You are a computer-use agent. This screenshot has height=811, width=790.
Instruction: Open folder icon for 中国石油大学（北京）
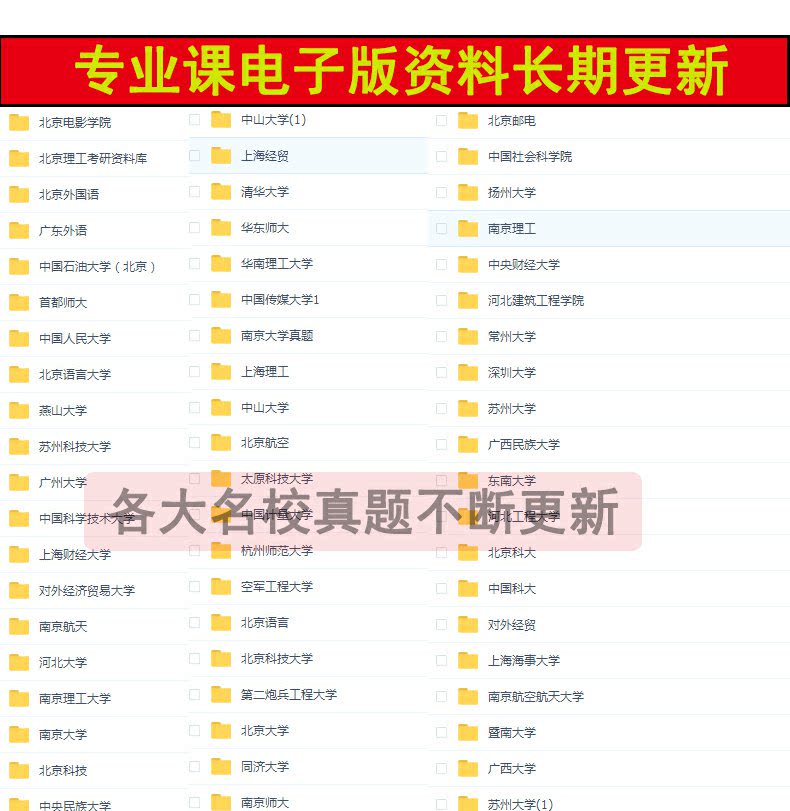click(x=19, y=266)
